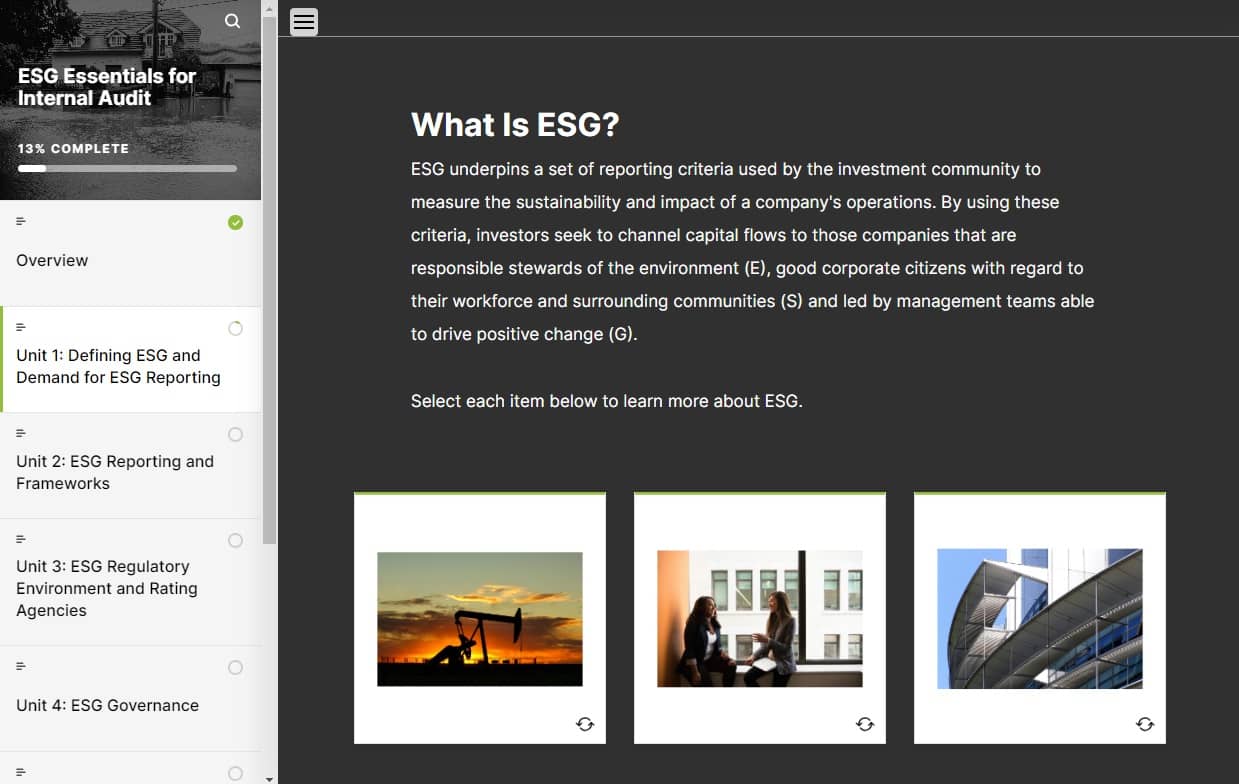The width and height of the screenshot is (1239, 784).
Task: Click the ESG Essentials for Internal Audit course title
Action: pyautogui.click(x=107, y=87)
